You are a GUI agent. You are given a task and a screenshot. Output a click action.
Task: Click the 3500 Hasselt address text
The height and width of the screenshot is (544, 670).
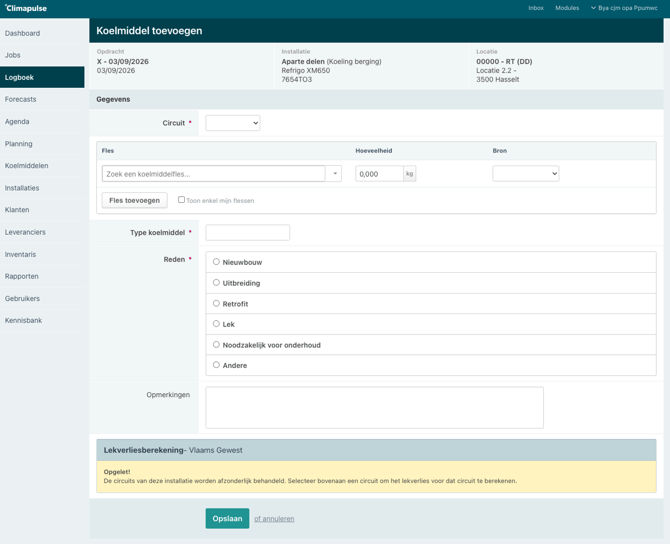[x=498, y=79]
